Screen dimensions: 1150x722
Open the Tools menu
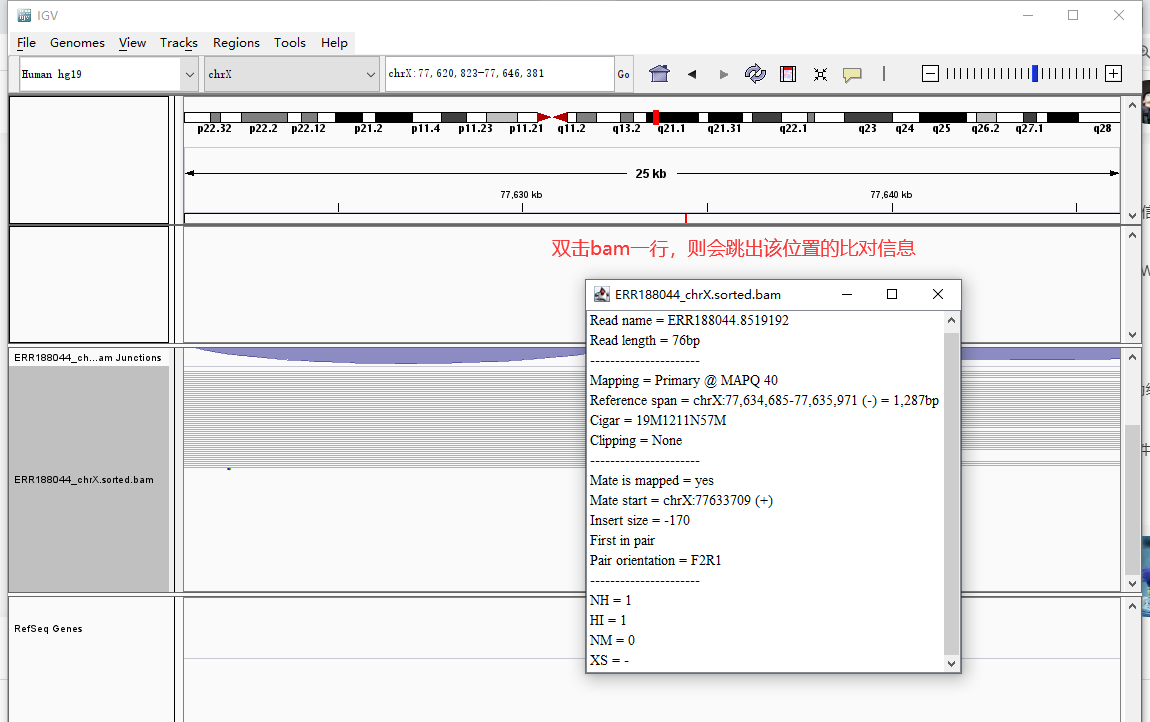[x=290, y=43]
